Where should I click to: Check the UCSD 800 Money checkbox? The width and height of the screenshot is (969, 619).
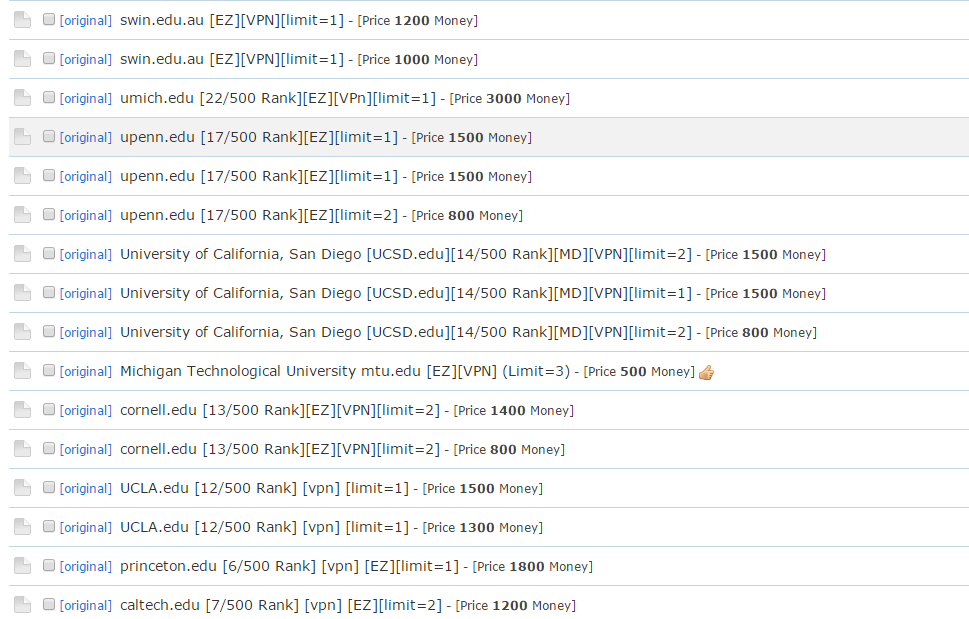49,331
